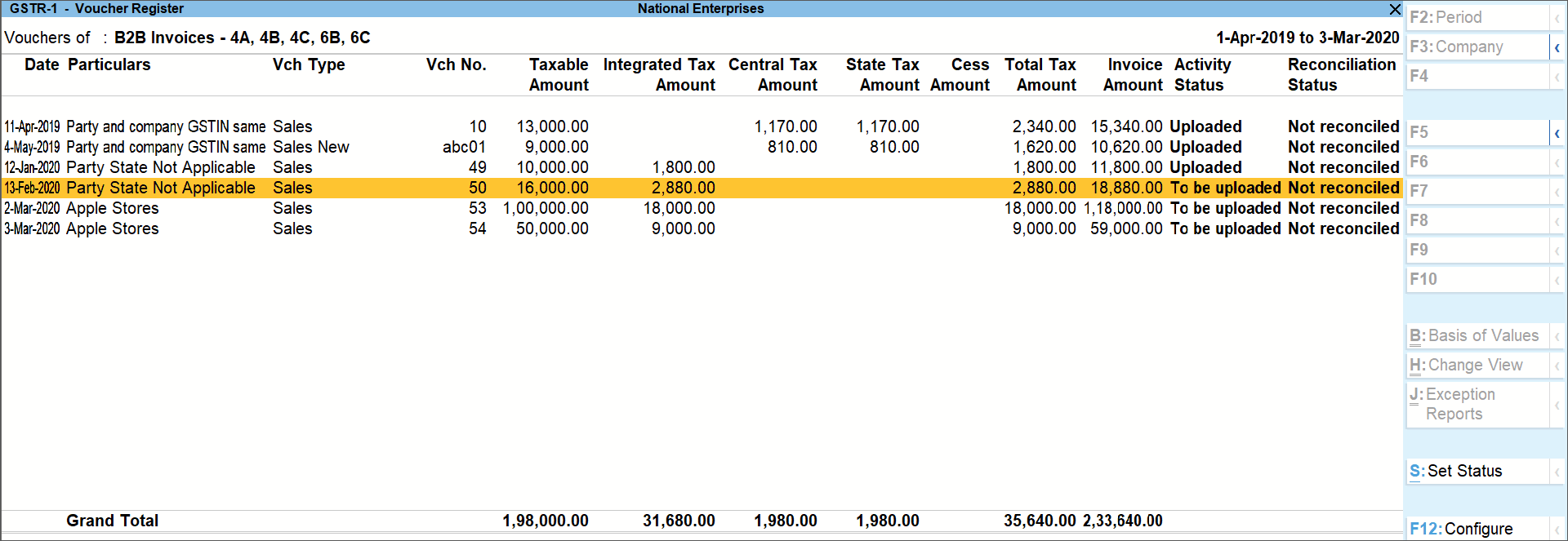The image size is (1568, 541).
Task: Expand the chevron beside F3: Company
Action: pos(1557,47)
